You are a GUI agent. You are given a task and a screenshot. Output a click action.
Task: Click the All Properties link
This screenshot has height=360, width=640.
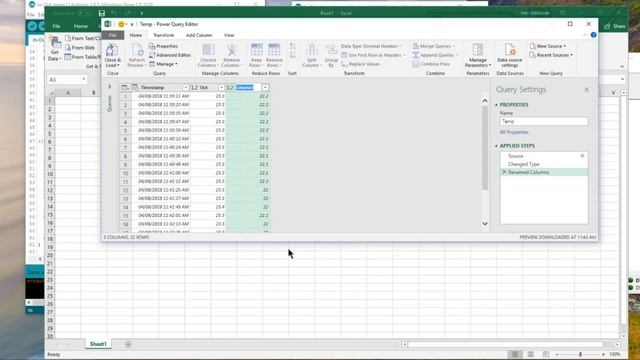tap(514, 132)
